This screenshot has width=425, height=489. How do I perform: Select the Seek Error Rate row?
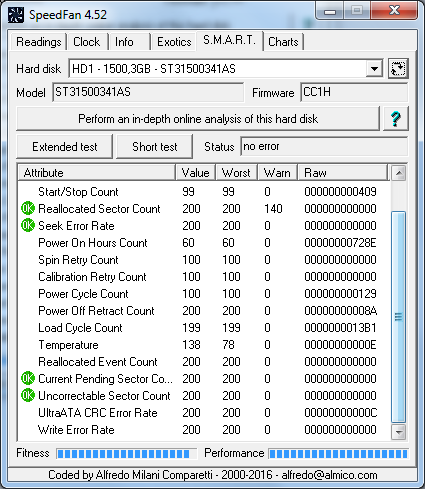pos(204,226)
